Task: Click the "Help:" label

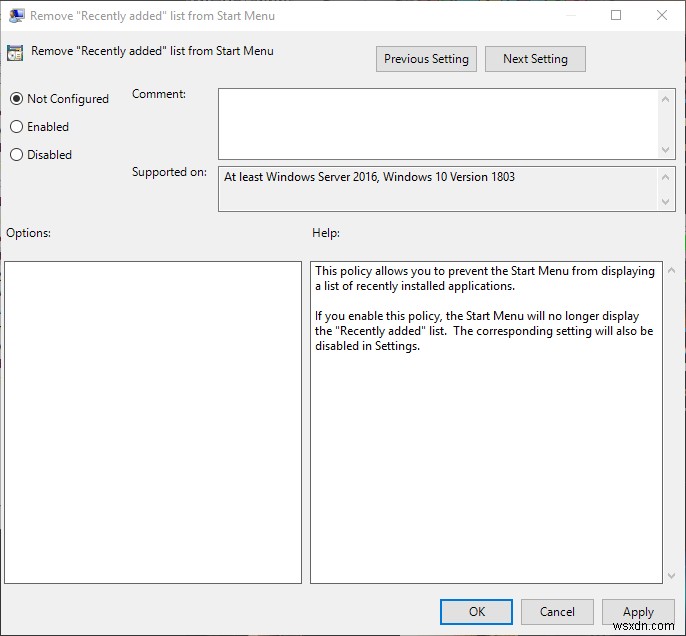Action: 326,233
